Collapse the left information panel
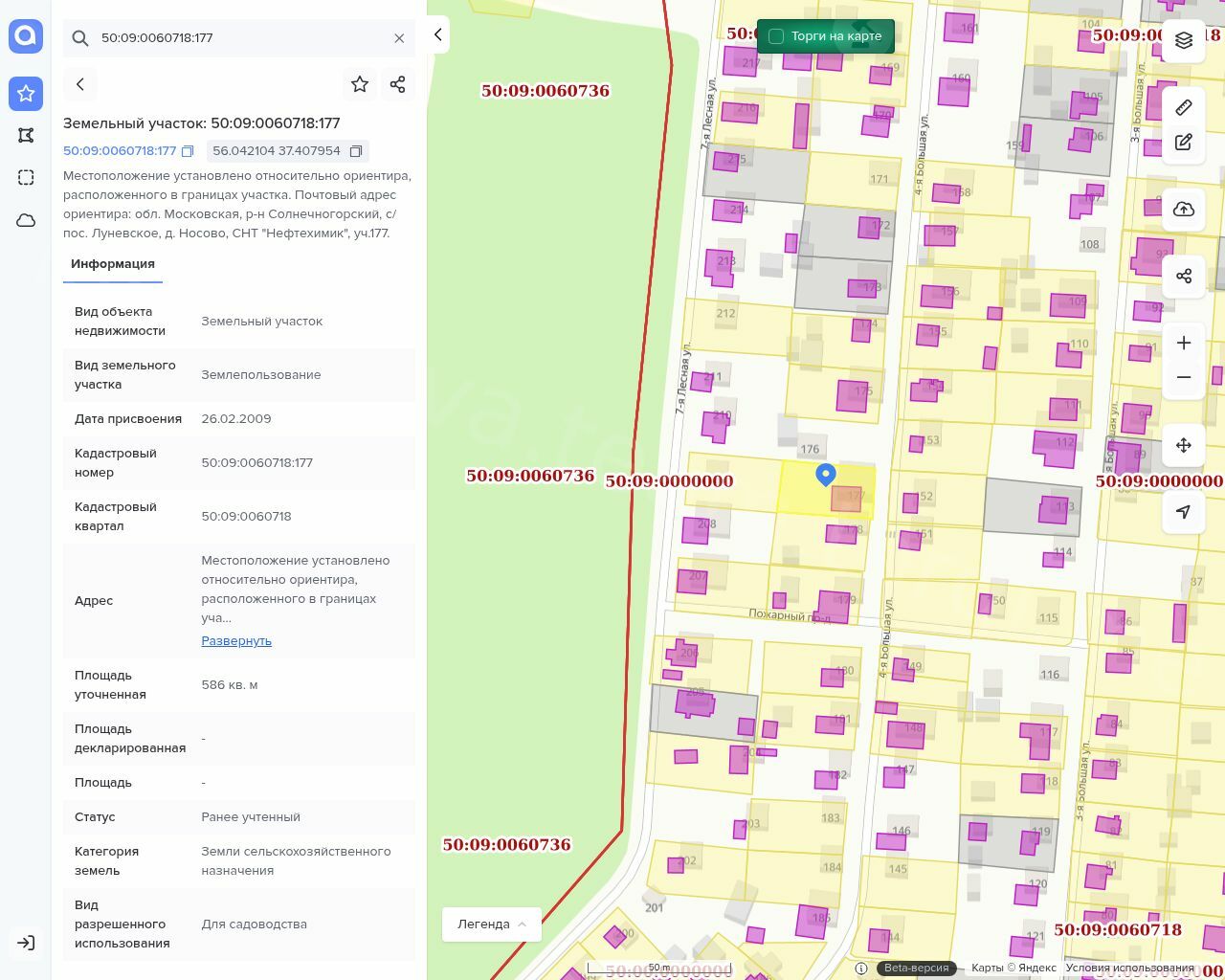The image size is (1225, 980). point(438,34)
